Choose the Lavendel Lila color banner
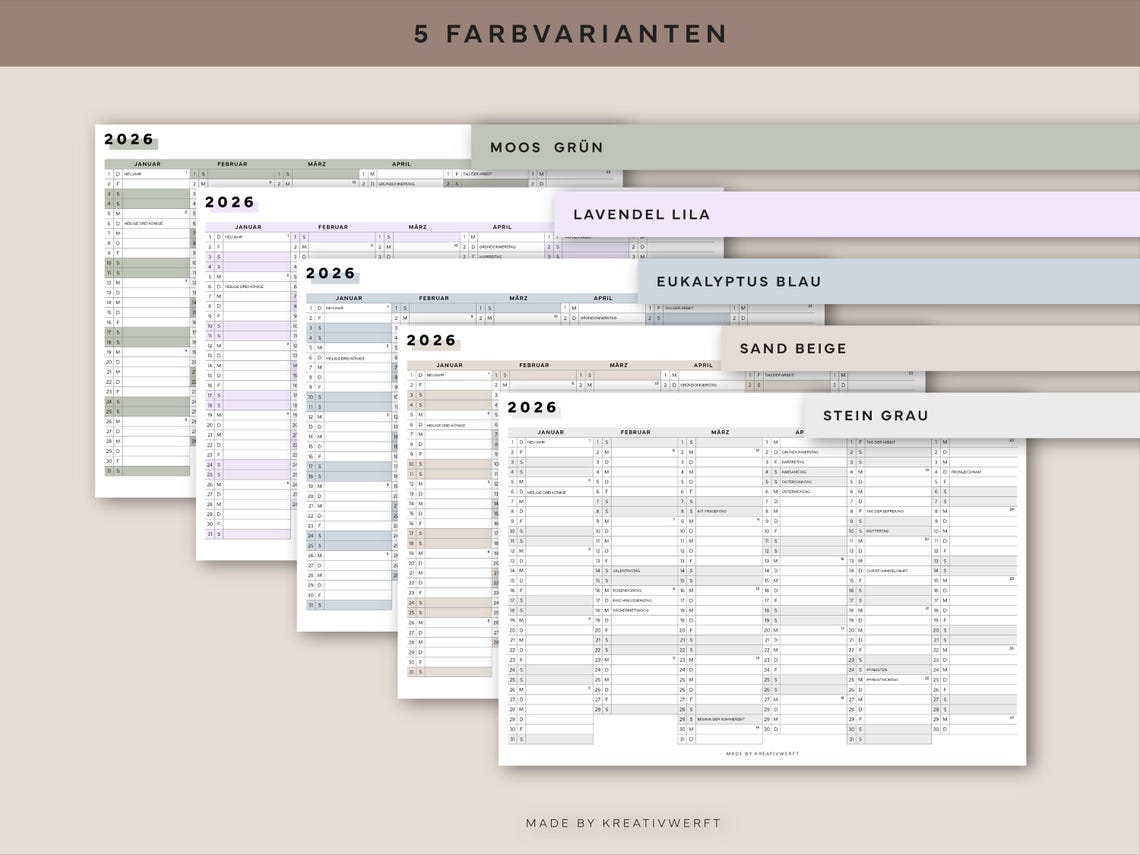This screenshot has height=855, width=1140. 847,214
